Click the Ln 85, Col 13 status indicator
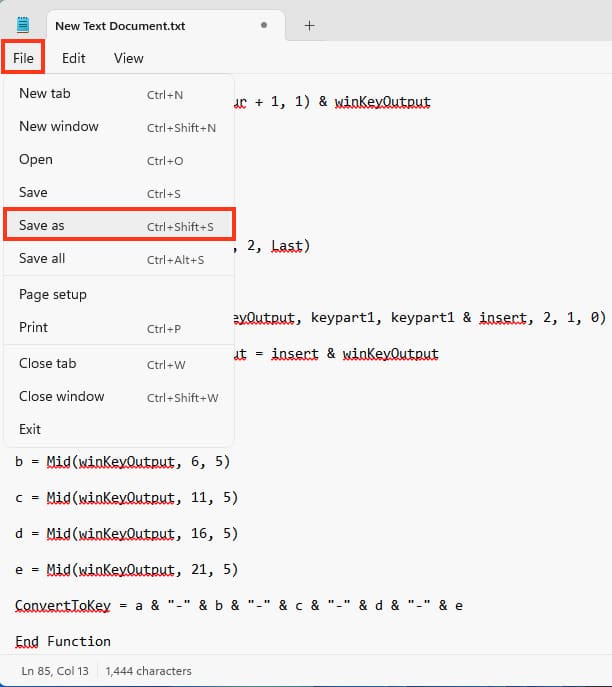Viewport: 612px width, 687px height. pos(55,671)
